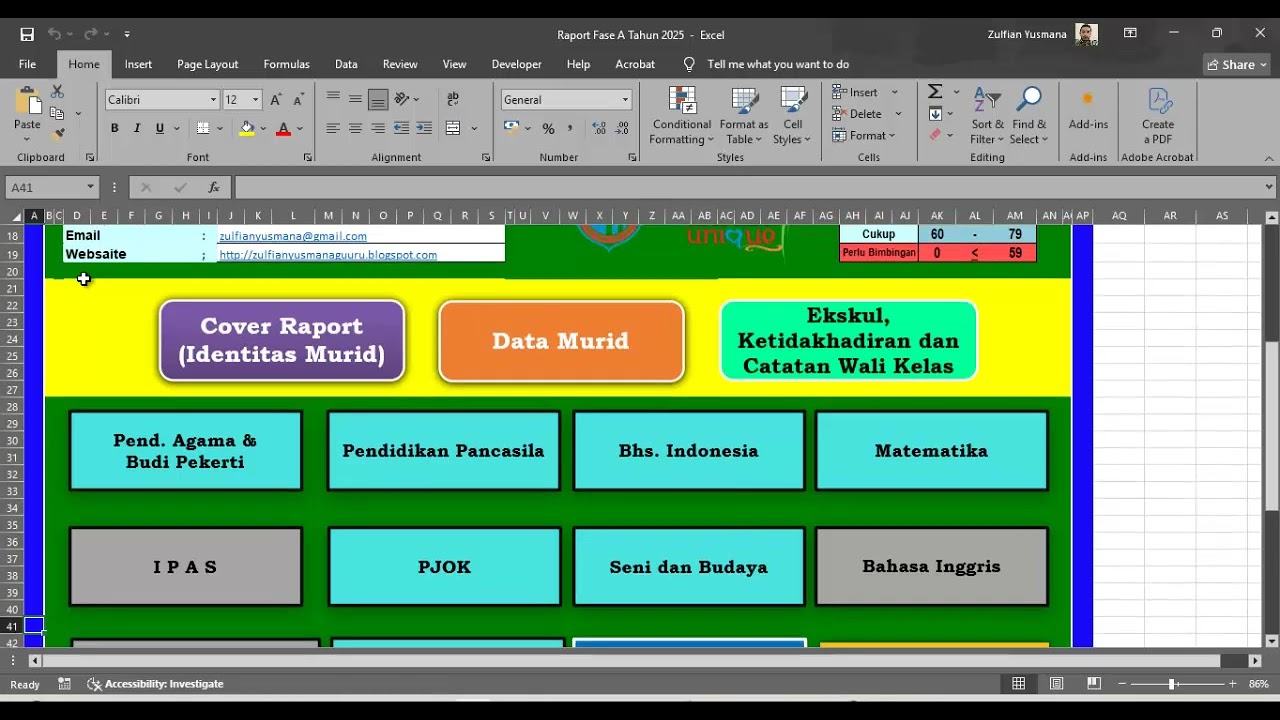Switch to Page Layout view icon
The image size is (1280, 720).
coord(1056,684)
